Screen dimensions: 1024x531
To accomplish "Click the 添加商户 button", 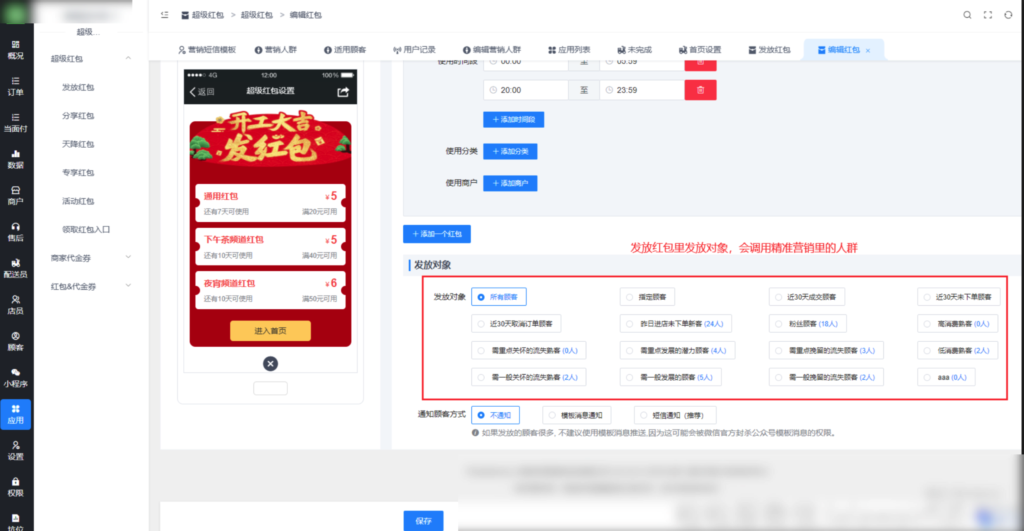I will [510, 184].
